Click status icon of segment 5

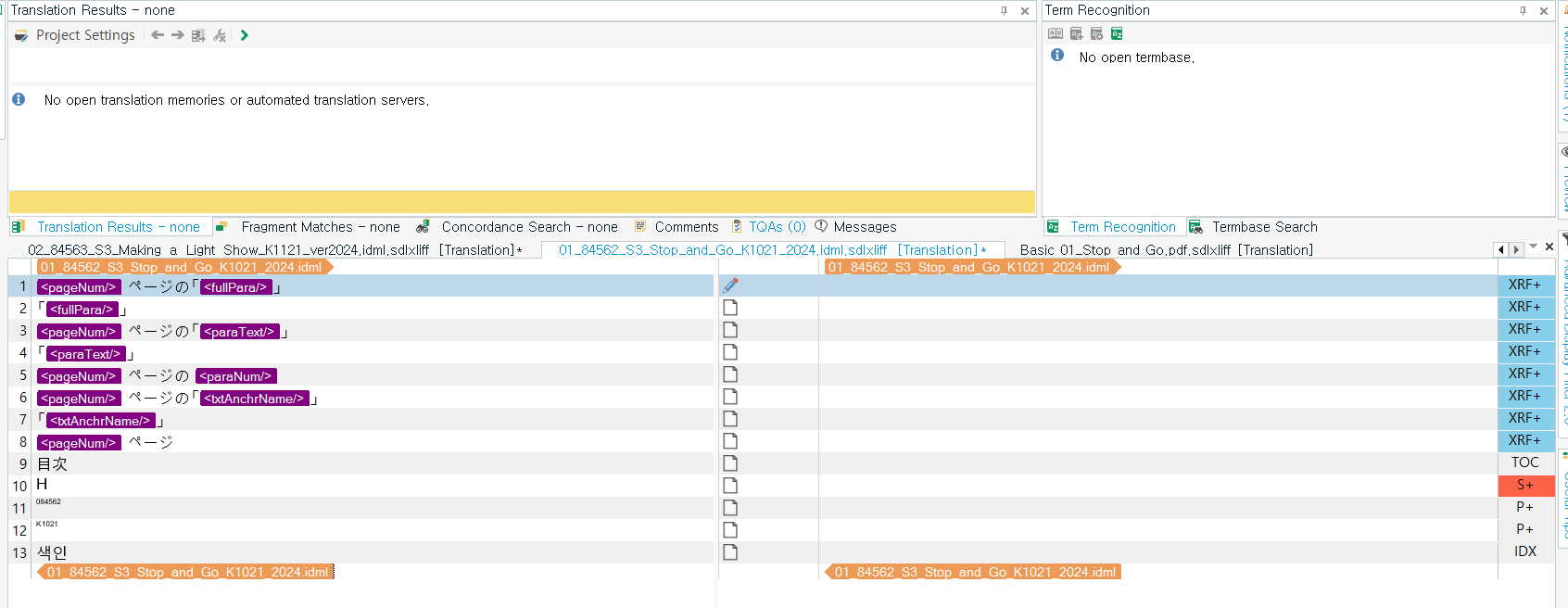[x=730, y=374]
